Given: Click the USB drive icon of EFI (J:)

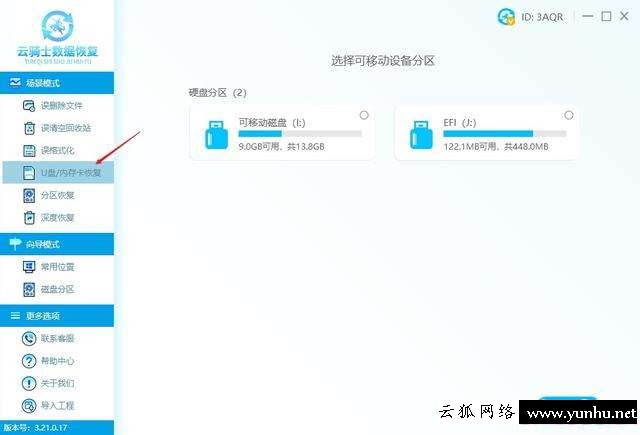Looking at the screenshot, I should coord(421,135).
